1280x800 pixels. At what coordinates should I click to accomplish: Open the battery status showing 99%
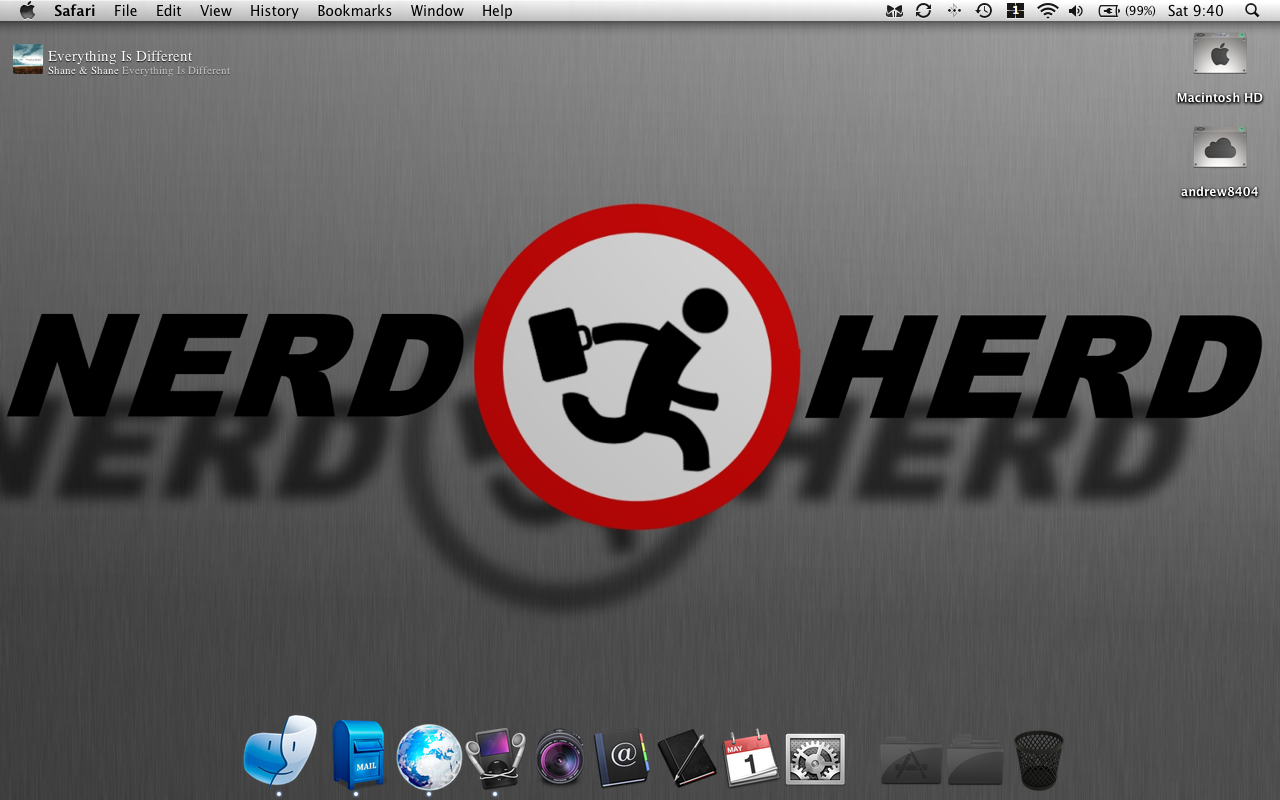(x=1127, y=11)
